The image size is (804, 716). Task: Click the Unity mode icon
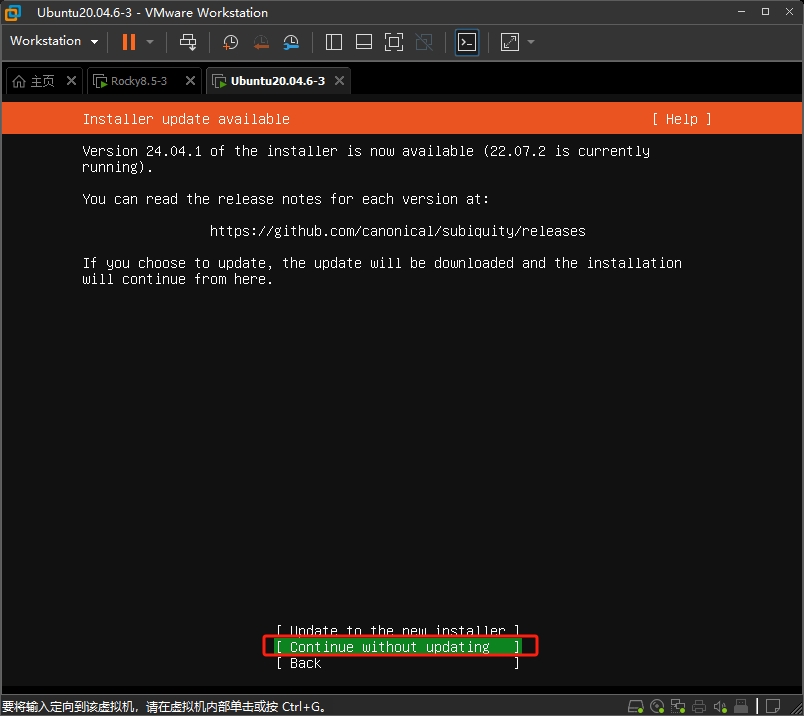pos(424,42)
